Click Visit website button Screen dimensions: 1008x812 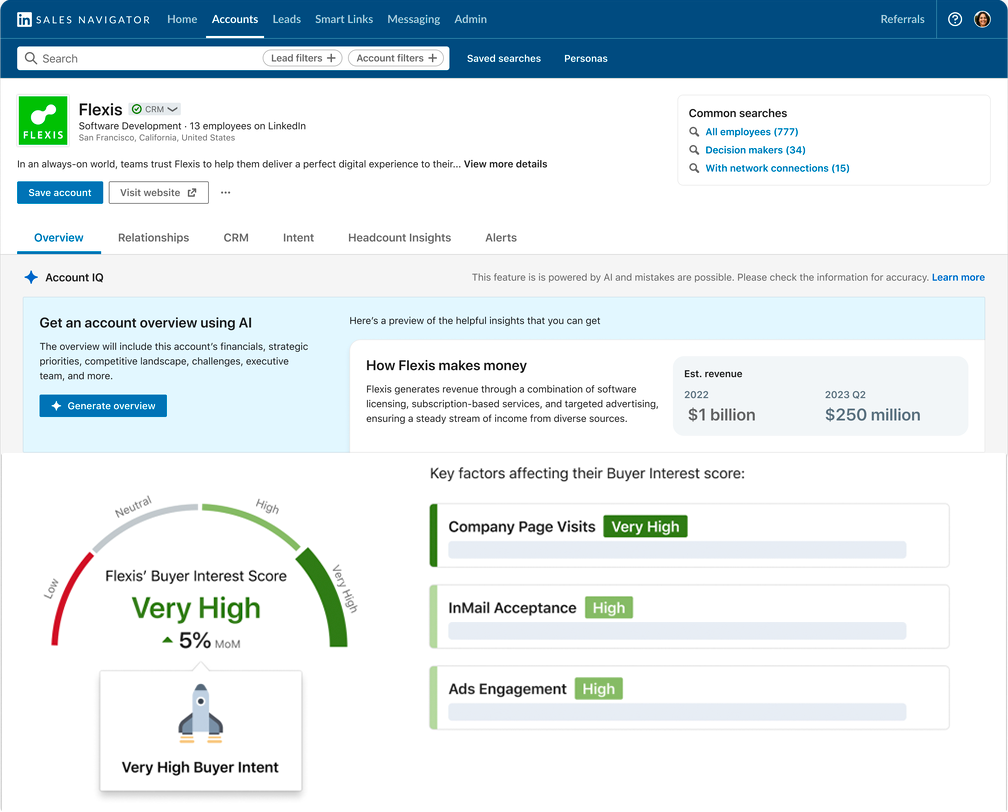158,192
